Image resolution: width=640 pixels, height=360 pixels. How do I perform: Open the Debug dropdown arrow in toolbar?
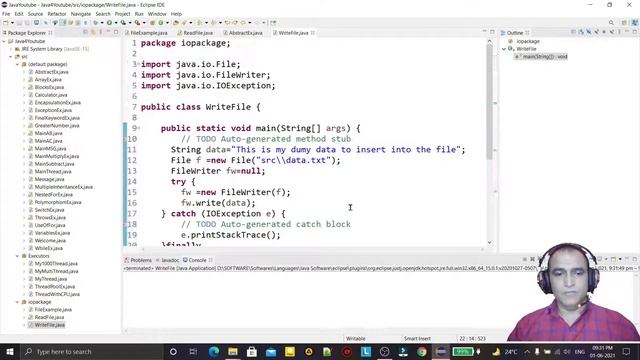102,23
